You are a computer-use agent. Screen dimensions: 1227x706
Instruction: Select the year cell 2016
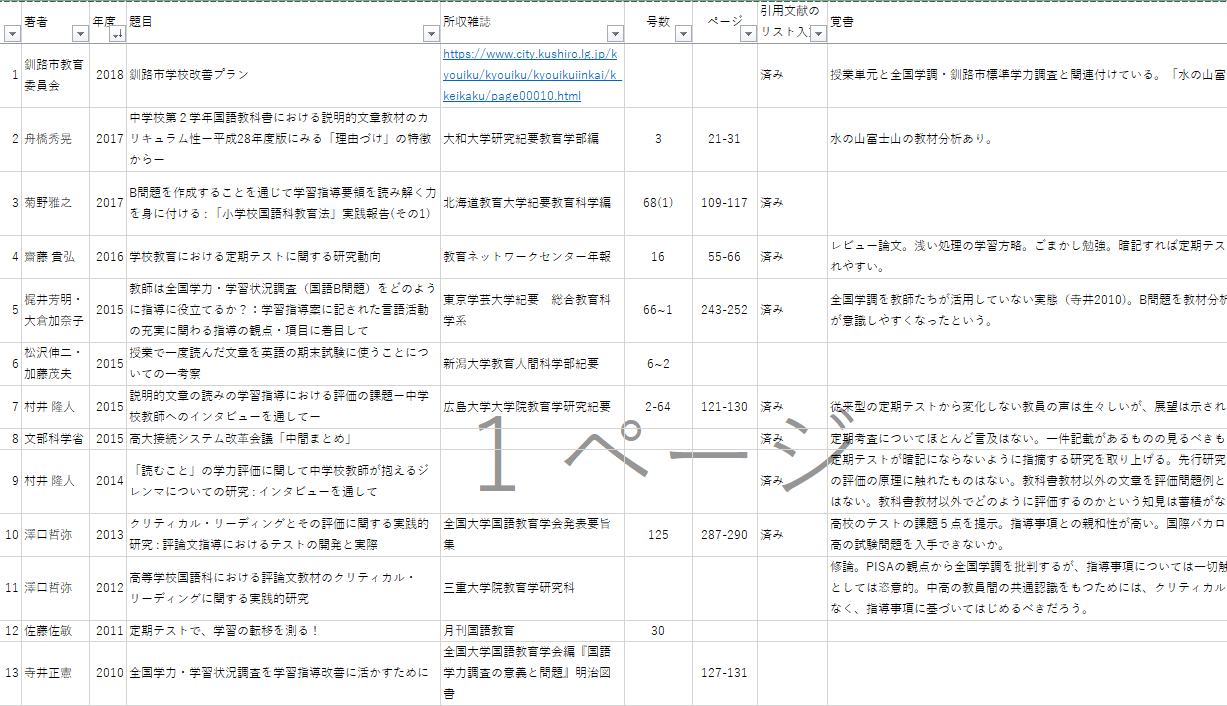click(x=109, y=257)
